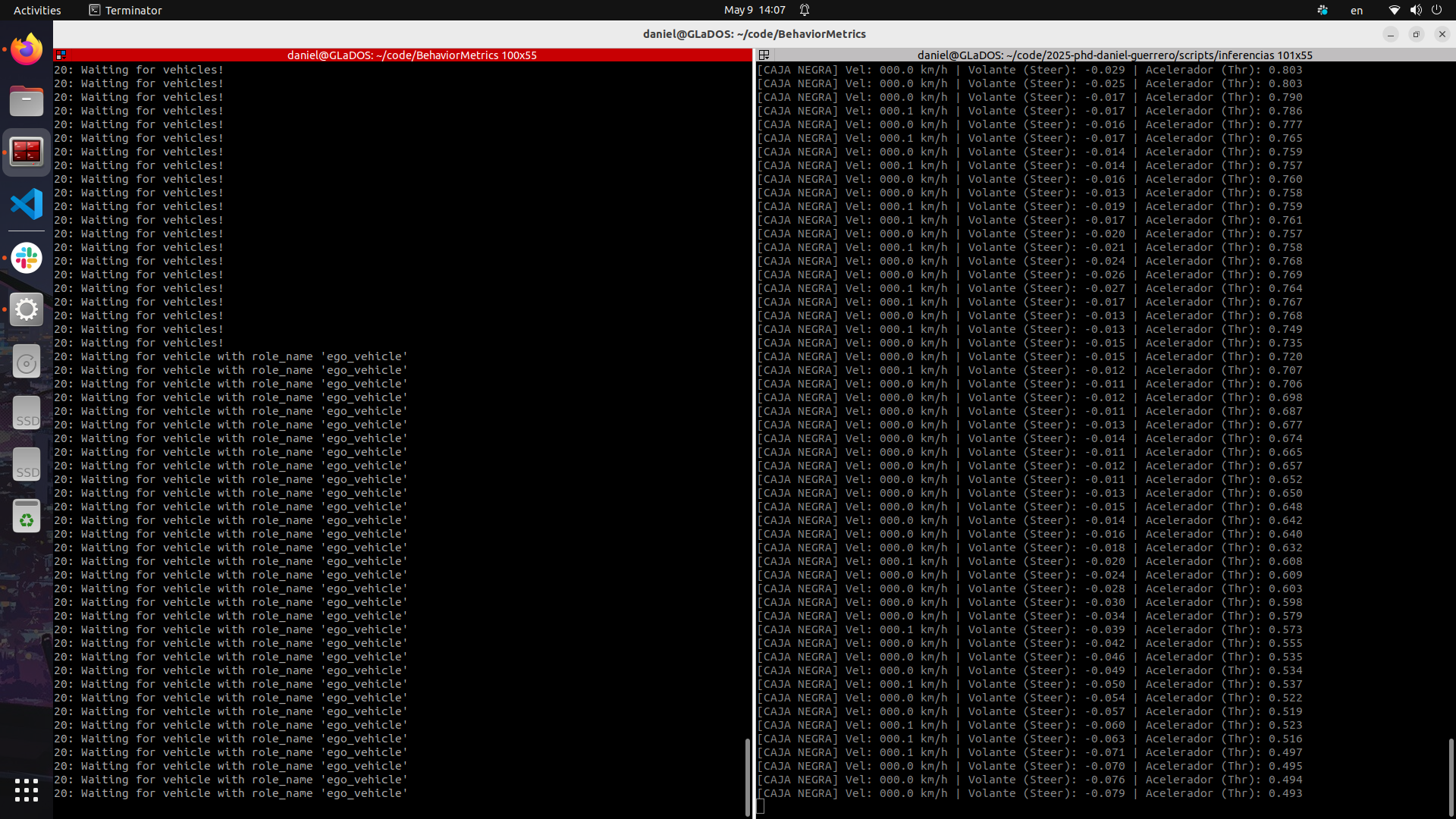Open system Settings gear in dock
This screenshot has width=1456, height=819.
[x=27, y=309]
